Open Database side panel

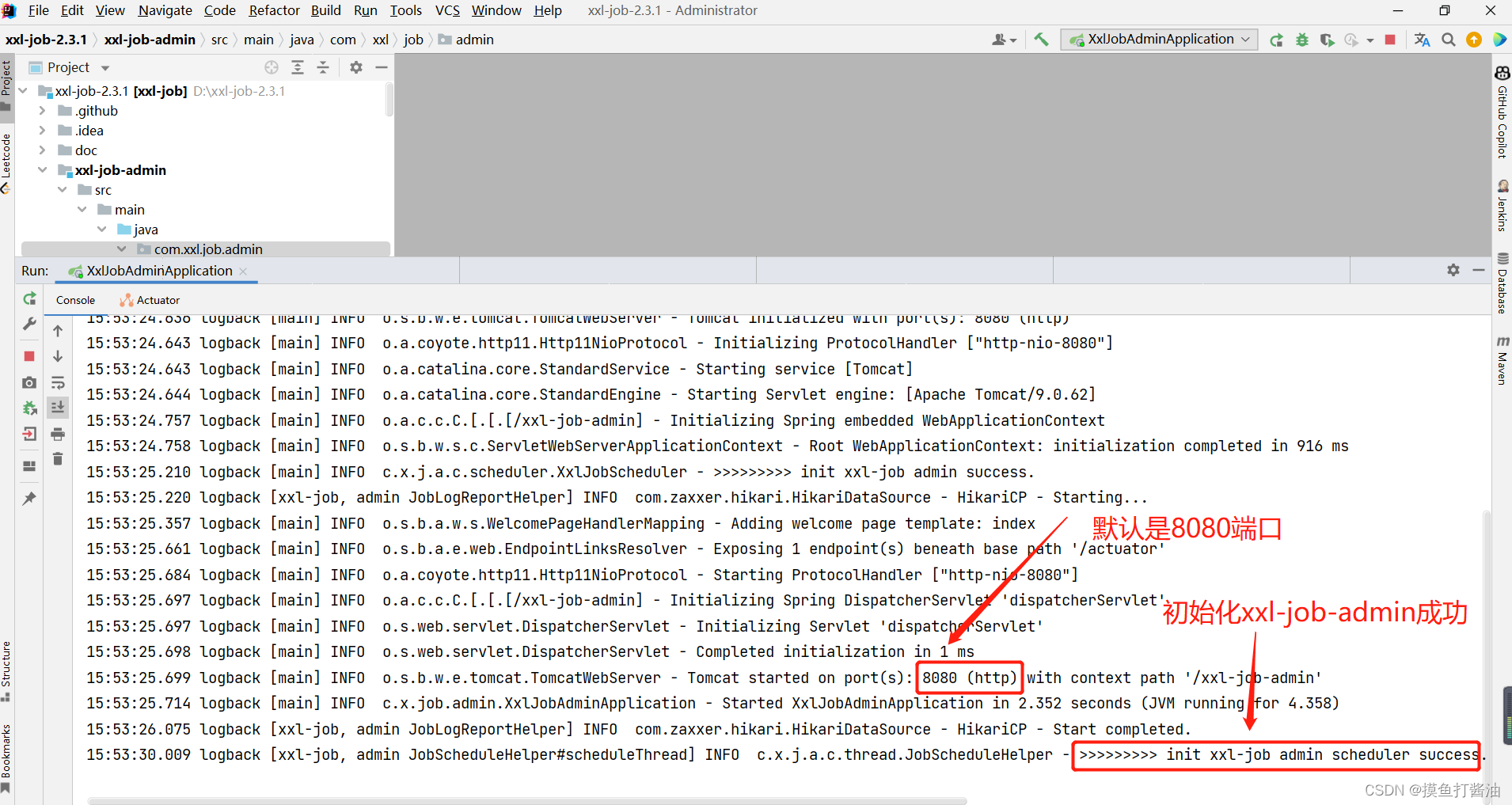point(1502,283)
